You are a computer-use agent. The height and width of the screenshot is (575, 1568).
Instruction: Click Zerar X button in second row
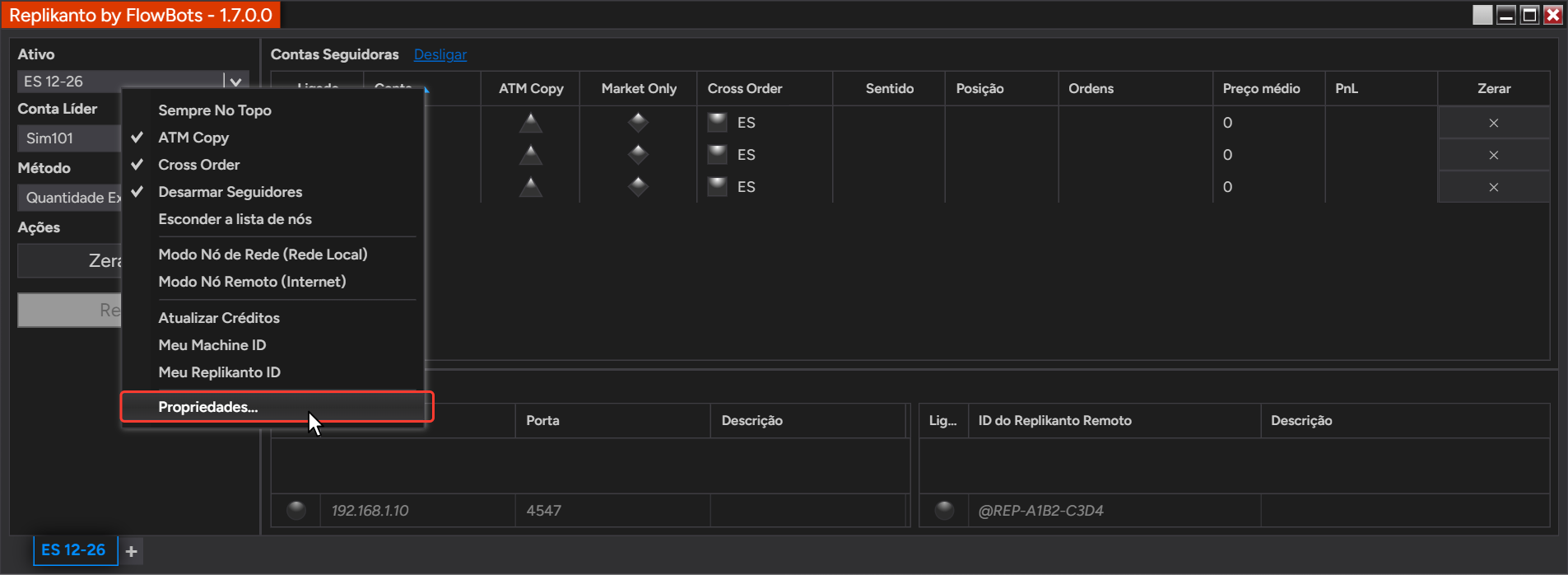pos(1493,155)
